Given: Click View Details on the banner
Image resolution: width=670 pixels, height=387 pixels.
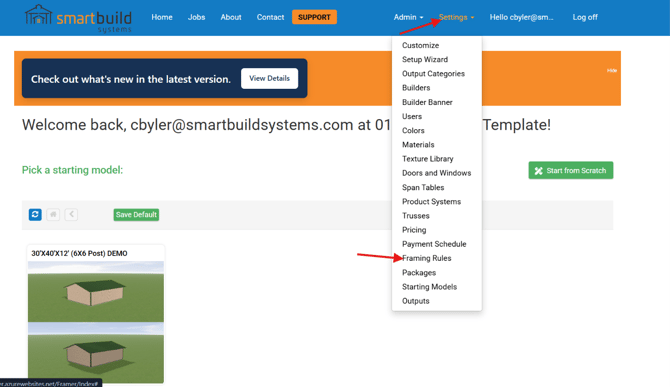Looking at the screenshot, I should pos(270,79).
